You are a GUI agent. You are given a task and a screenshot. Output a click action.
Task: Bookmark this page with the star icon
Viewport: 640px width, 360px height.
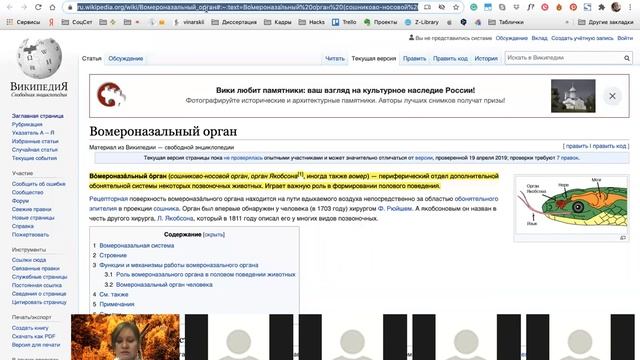[x=456, y=7]
